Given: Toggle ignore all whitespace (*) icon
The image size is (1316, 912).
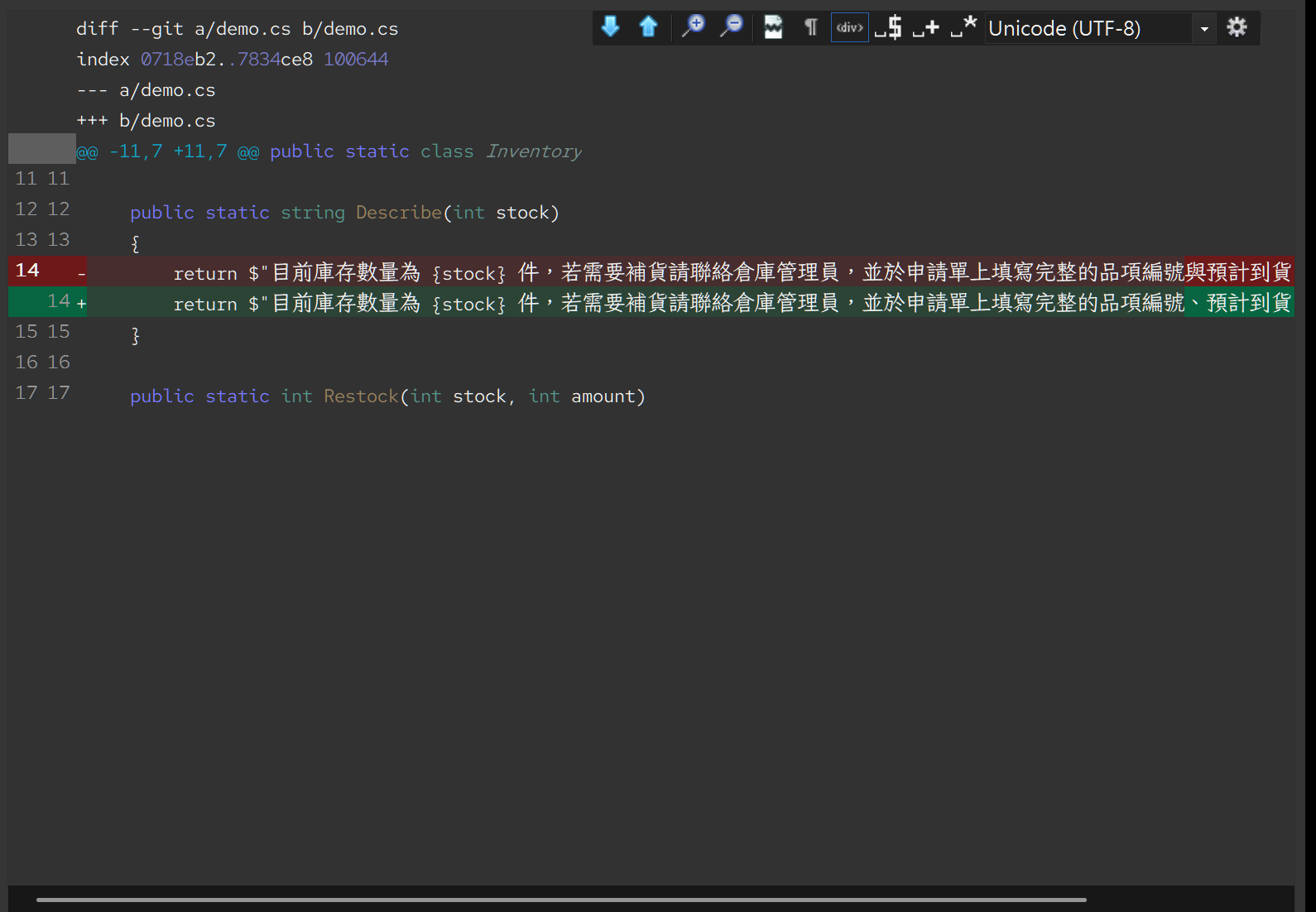Looking at the screenshot, I should [964, 27].
